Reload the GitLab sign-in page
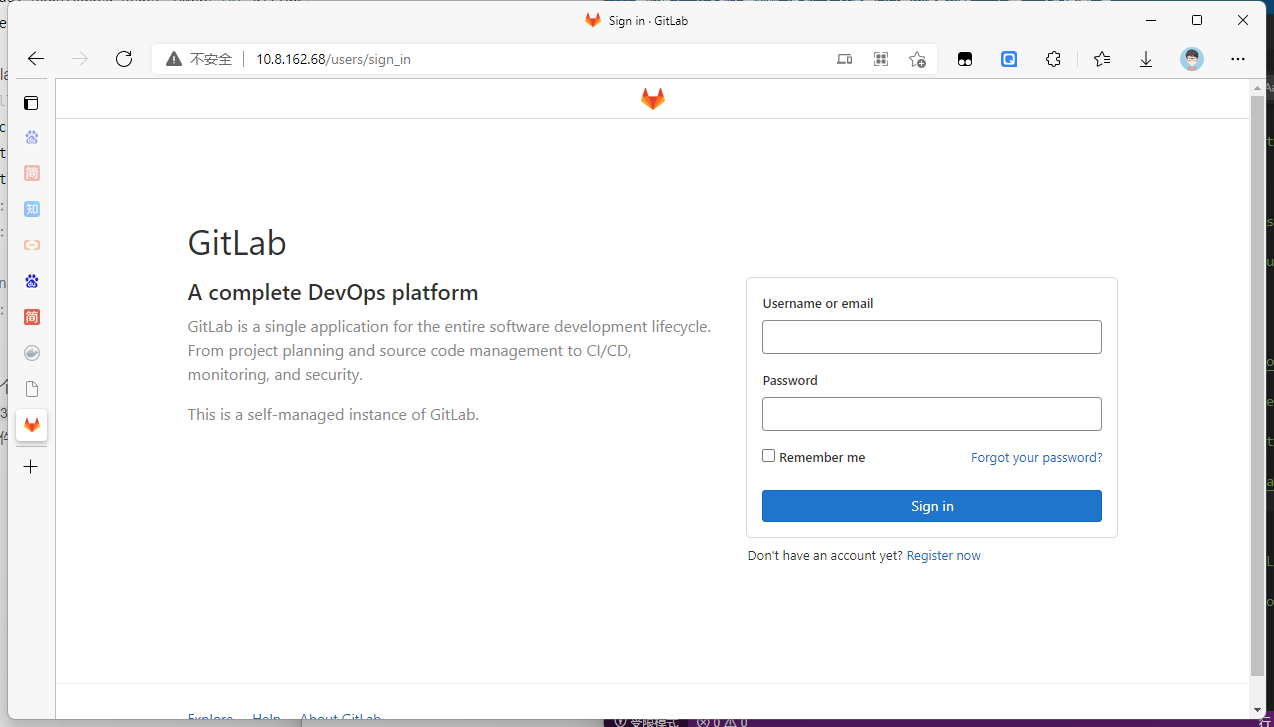Screen dimensions: 1274x727 point(124,59)
